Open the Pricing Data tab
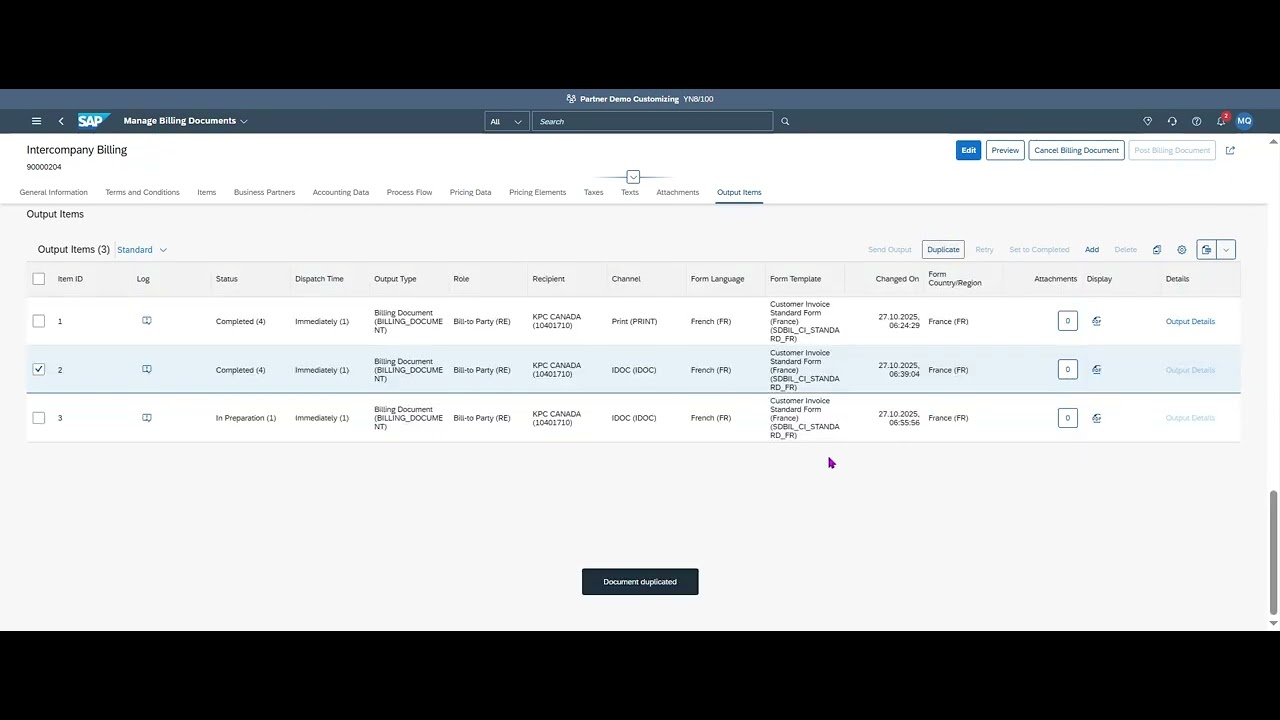1280x720 pixels. tap(470, 192)
